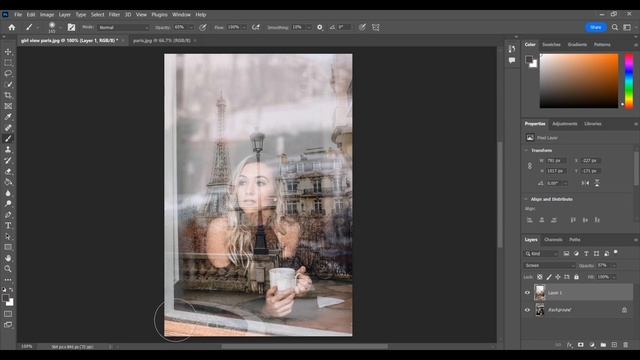This screenshot has width=640, height=360.
Task: Open the layer Fill dropdown
Action: 613,277
